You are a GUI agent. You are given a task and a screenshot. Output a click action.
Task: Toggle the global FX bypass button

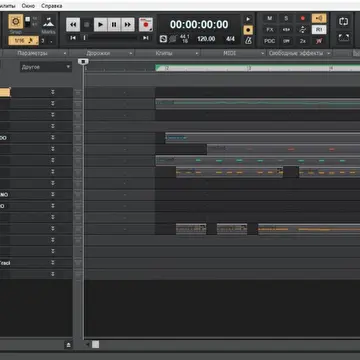(270, 30)
